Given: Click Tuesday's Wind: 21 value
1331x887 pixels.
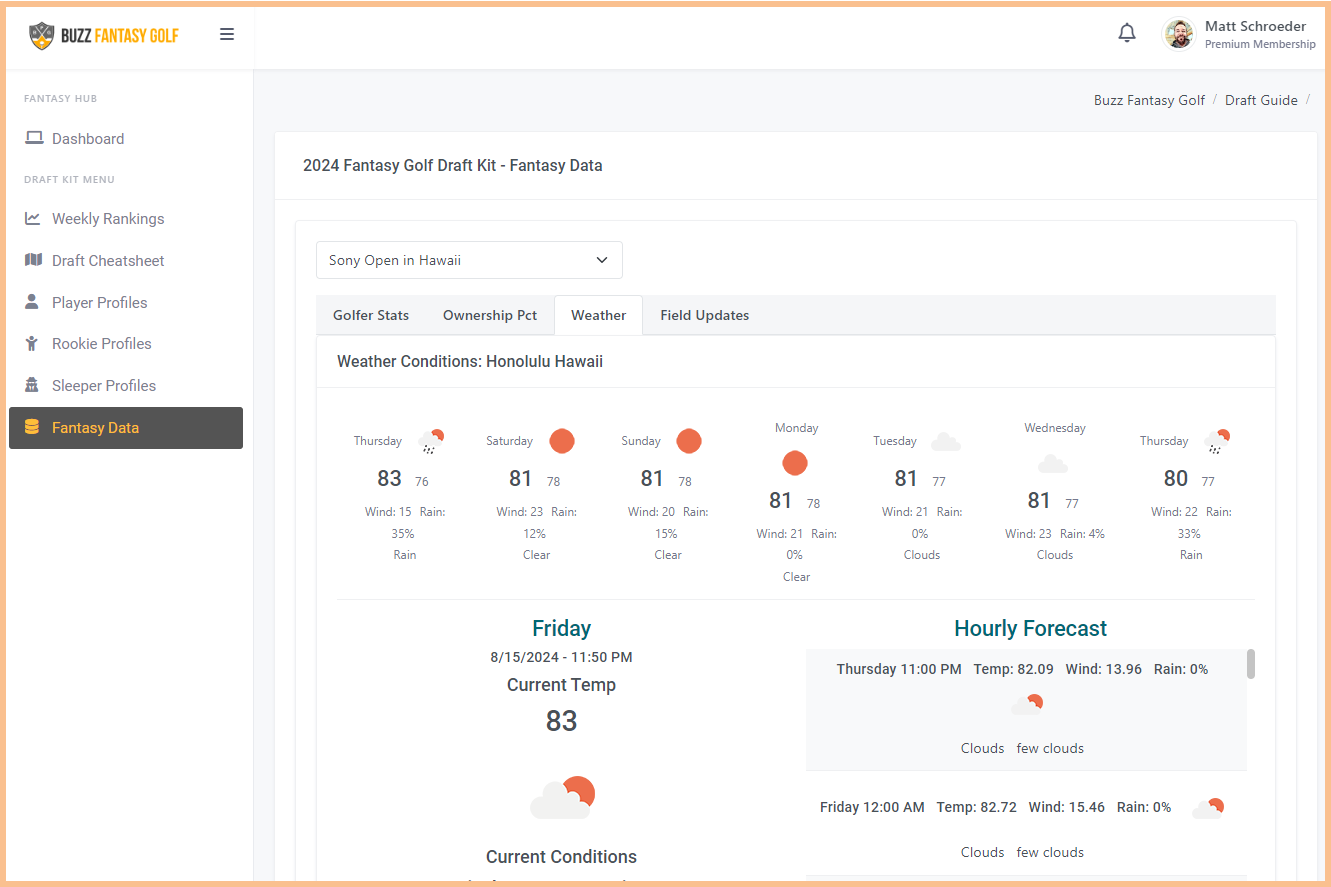Looking at the screenshot, I should 905,512.
